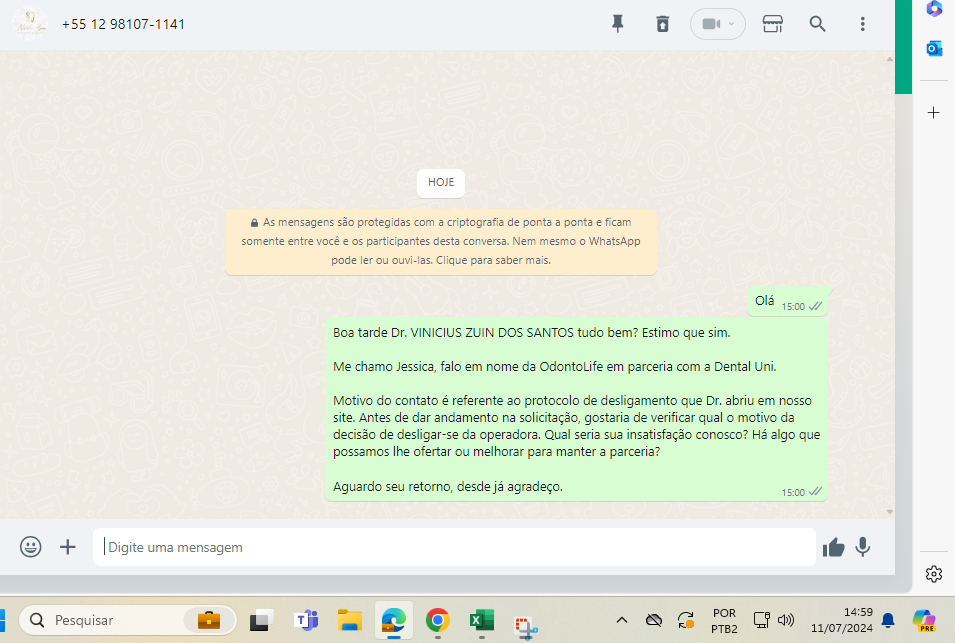Image resolution: width=955 pixels, height=643 pixels.
Task: Open Microsoft 365 in the Edge sidebar
Action: 934,8
